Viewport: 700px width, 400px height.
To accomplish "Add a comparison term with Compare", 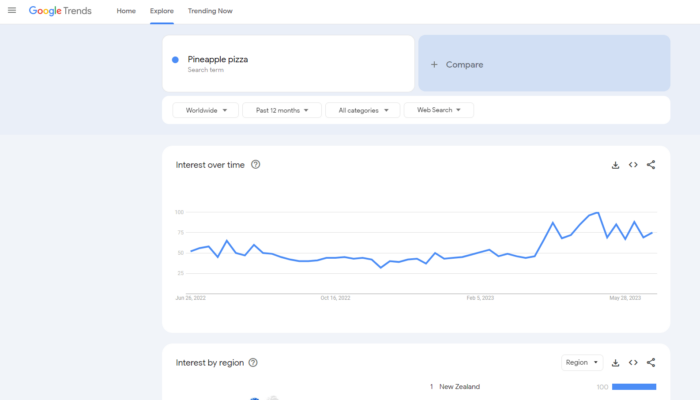I will pos(544,63).
